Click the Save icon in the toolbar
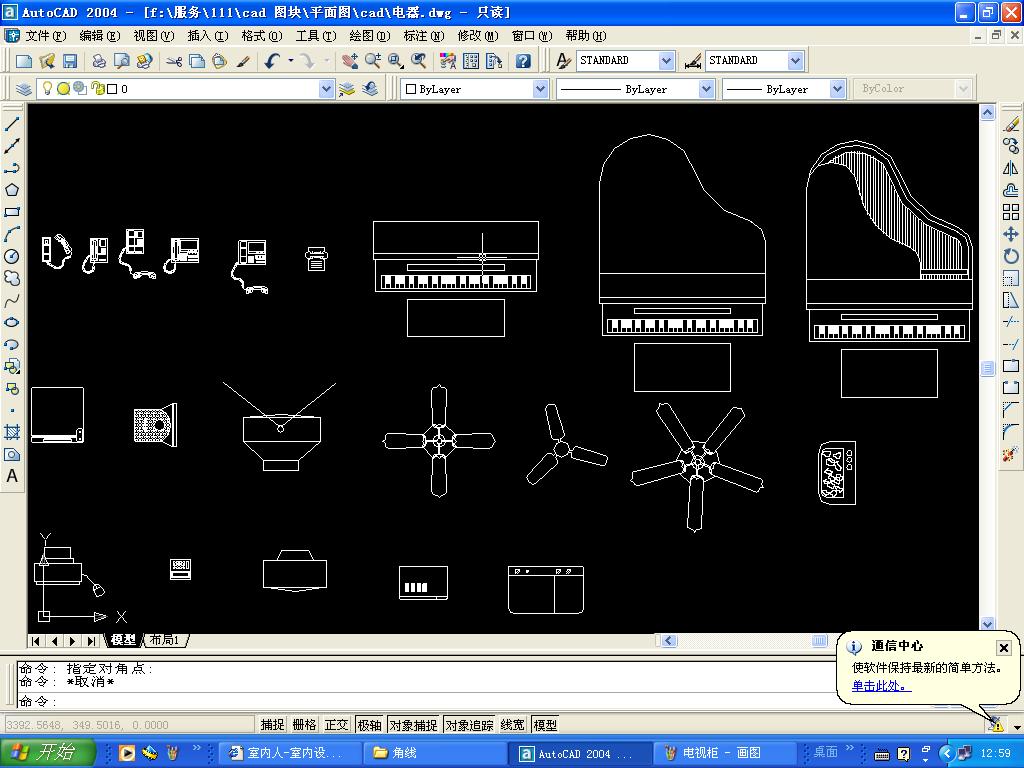Viewport: 1024px width, 768px height. coord(69,61)
